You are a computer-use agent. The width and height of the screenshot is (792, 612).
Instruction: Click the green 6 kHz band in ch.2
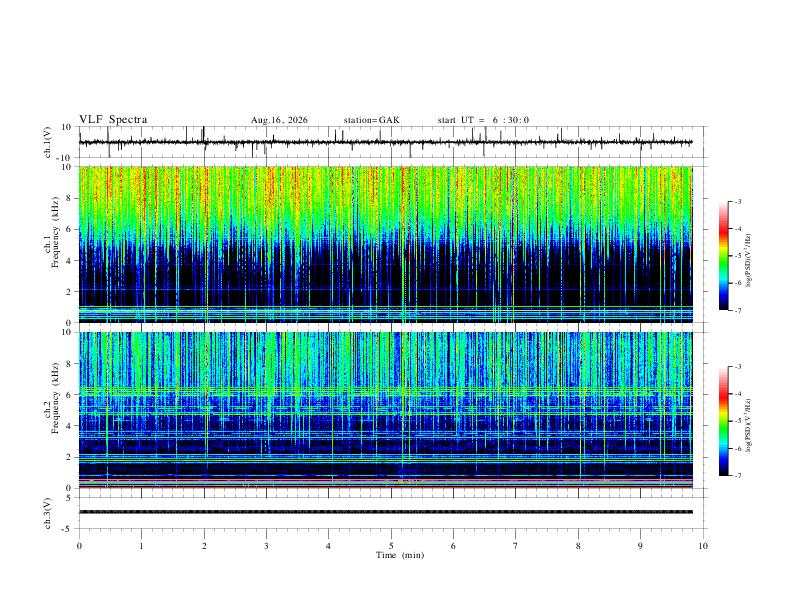point(385,390)
